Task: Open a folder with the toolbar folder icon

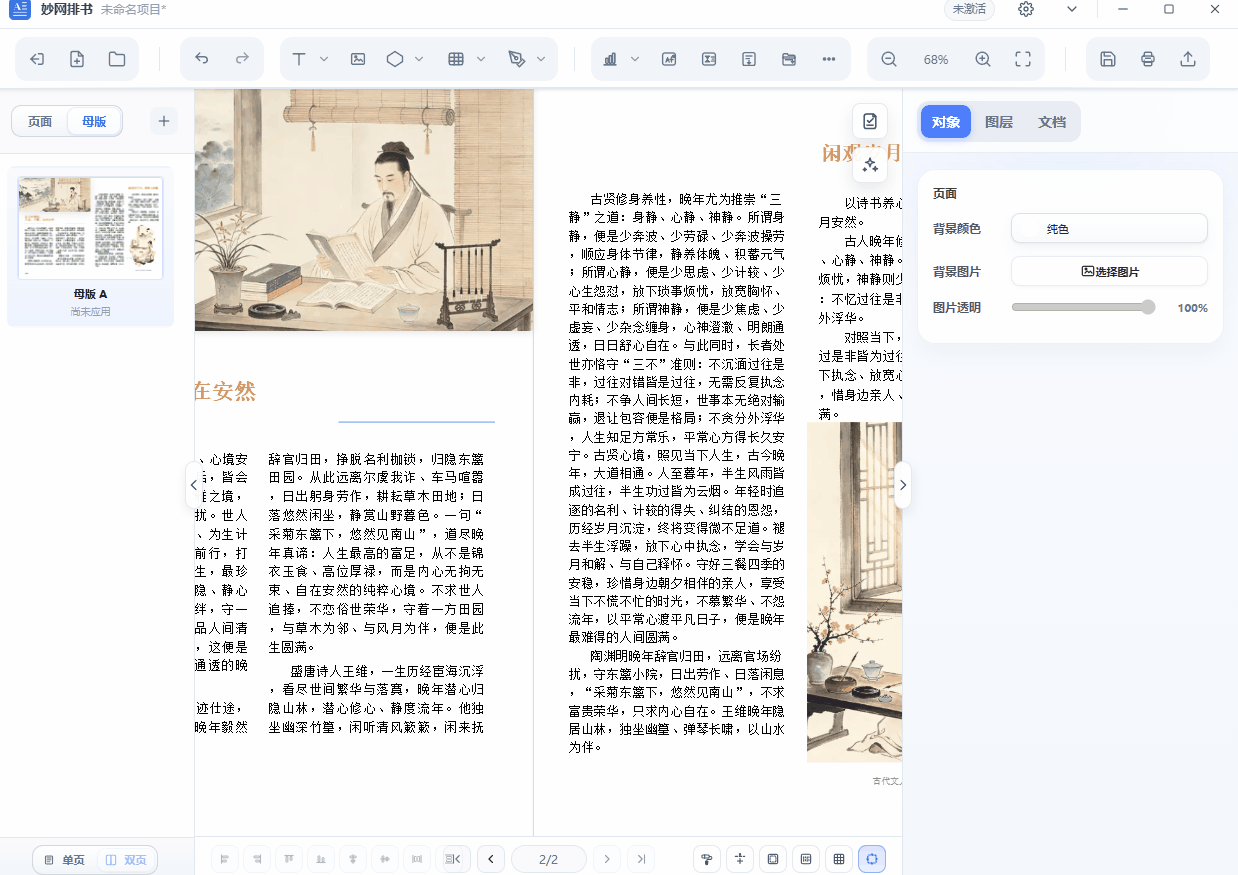Action: pyautogui.click(x=117, y=59)
